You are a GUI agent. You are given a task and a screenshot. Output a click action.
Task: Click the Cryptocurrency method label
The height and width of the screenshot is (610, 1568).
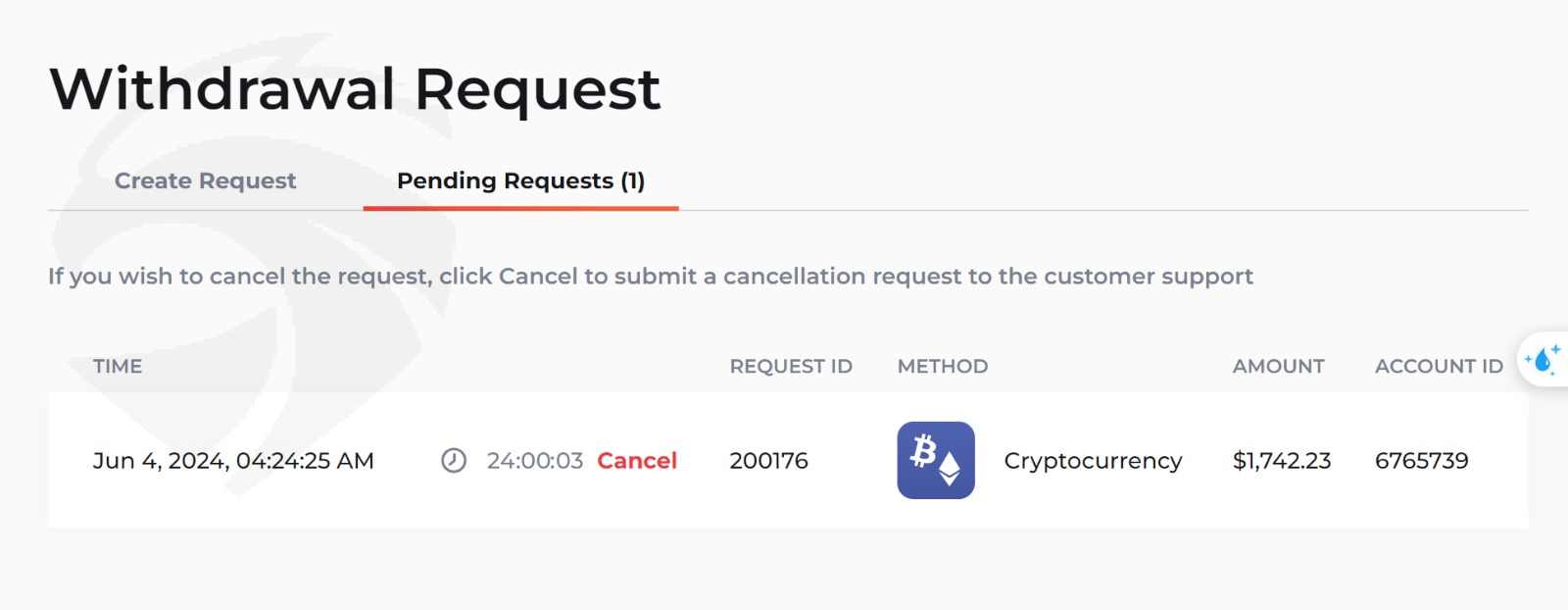(x=1093, y=460)
